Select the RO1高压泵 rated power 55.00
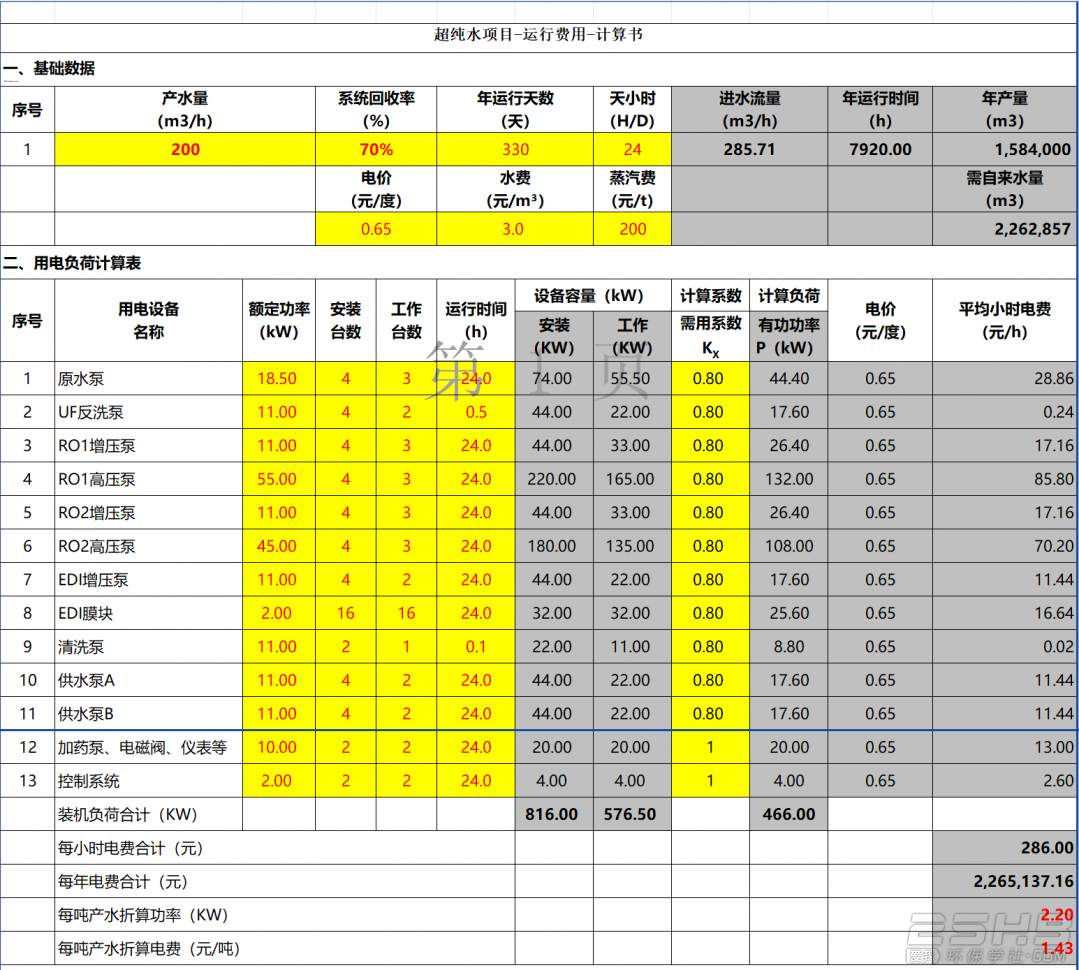Screen dimensions: 1079x970 pyautogui.click(x=279, y=479)
